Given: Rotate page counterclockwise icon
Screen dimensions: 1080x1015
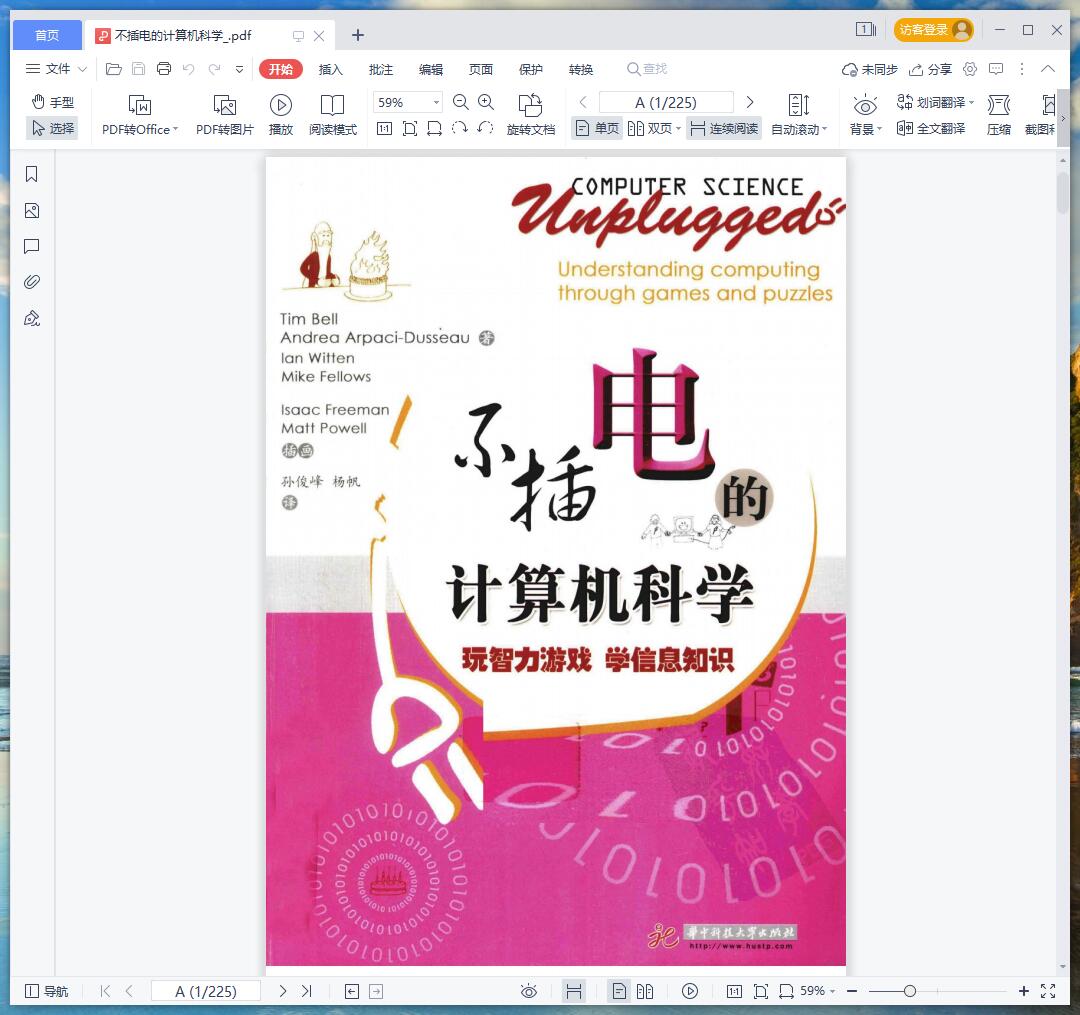Looking at the screenshot, I should coord(485,129).
